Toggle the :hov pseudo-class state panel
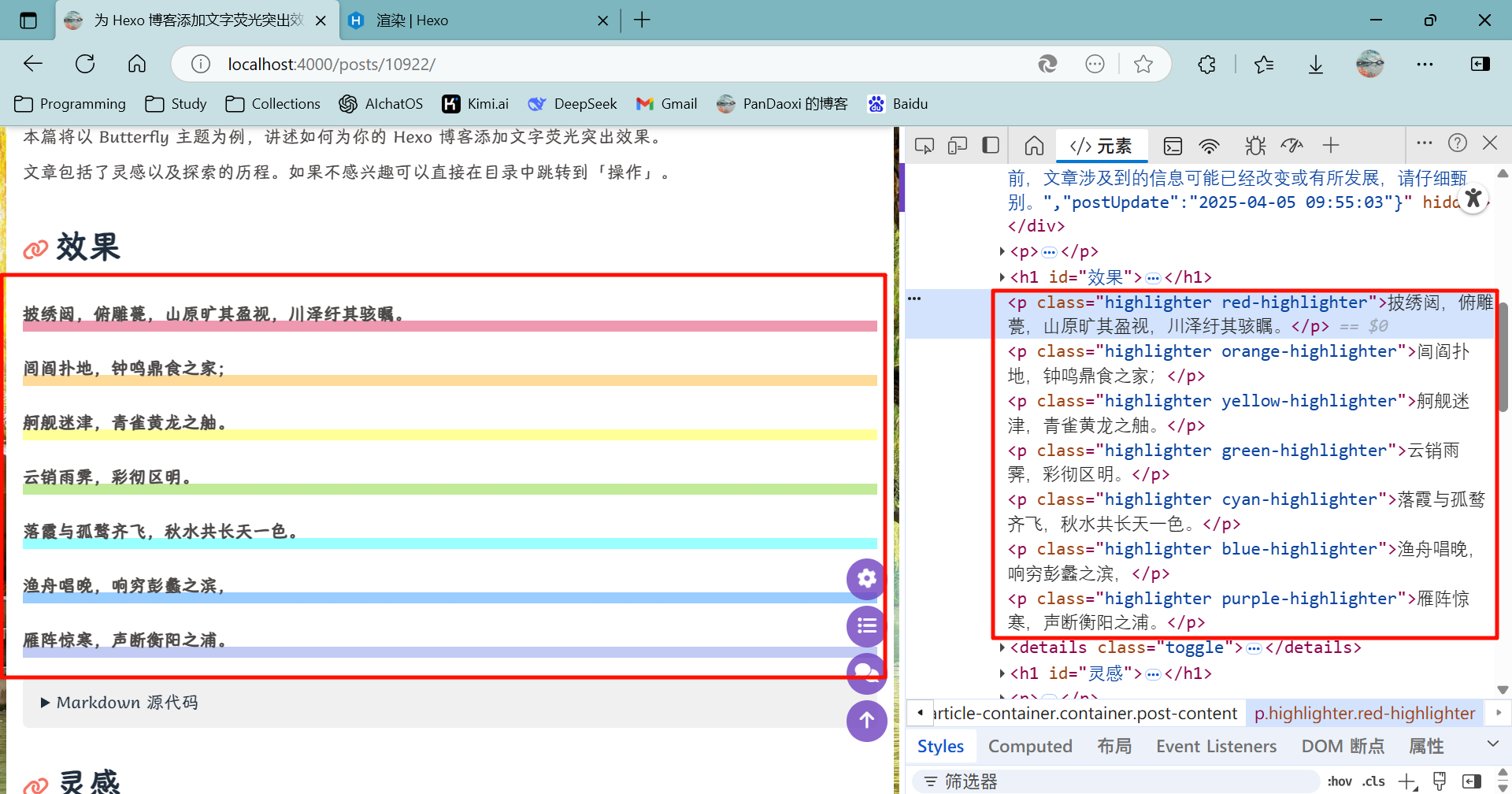This screenshot has width=1512, height=794. 1340,781
